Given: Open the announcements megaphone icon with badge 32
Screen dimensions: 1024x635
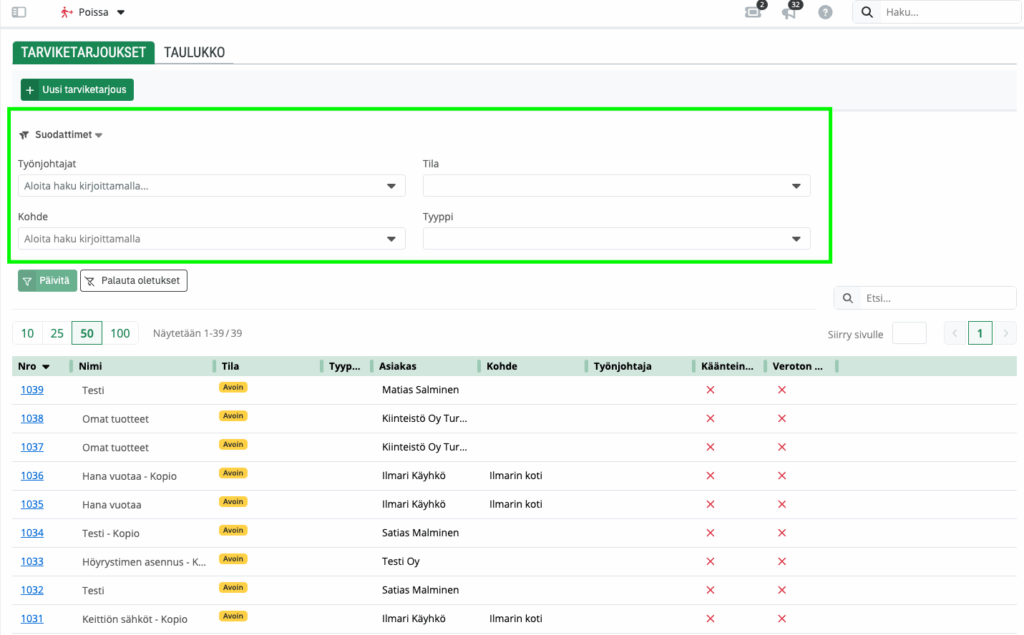Looking at the screenshot, I should click(789, 12).
